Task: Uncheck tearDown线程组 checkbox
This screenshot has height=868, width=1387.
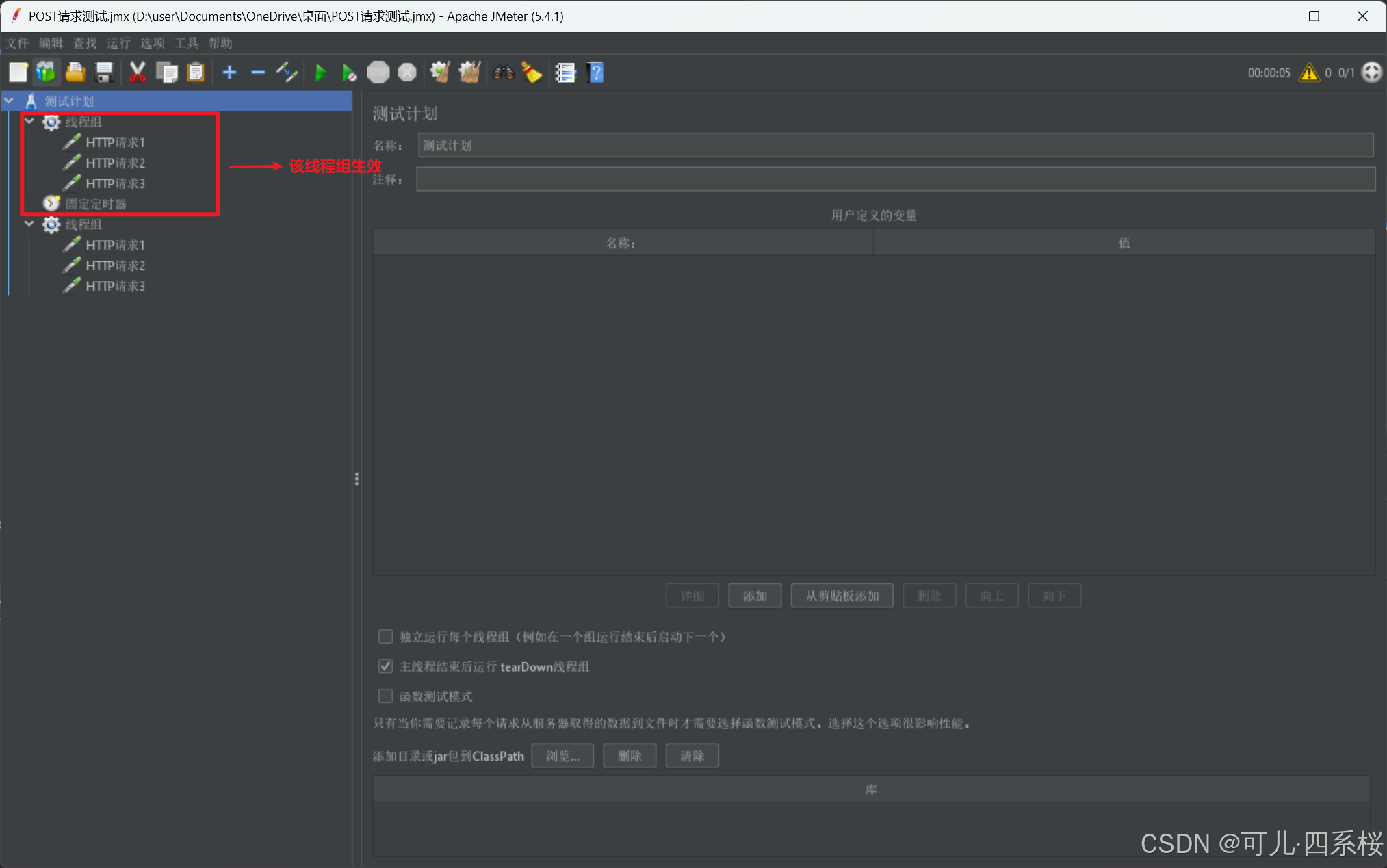Action: click(386, 666)
